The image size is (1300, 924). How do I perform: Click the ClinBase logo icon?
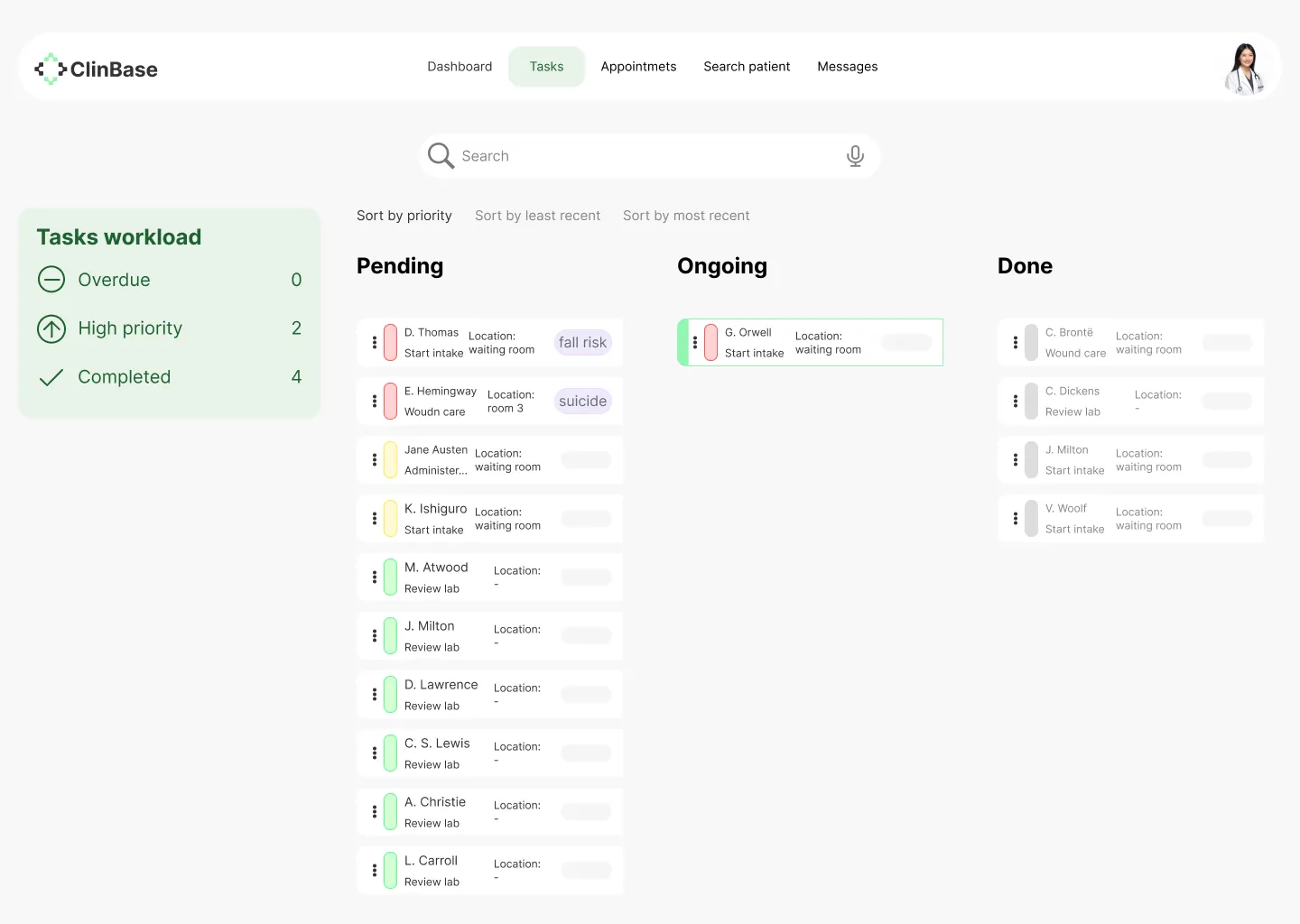[51, 69]
